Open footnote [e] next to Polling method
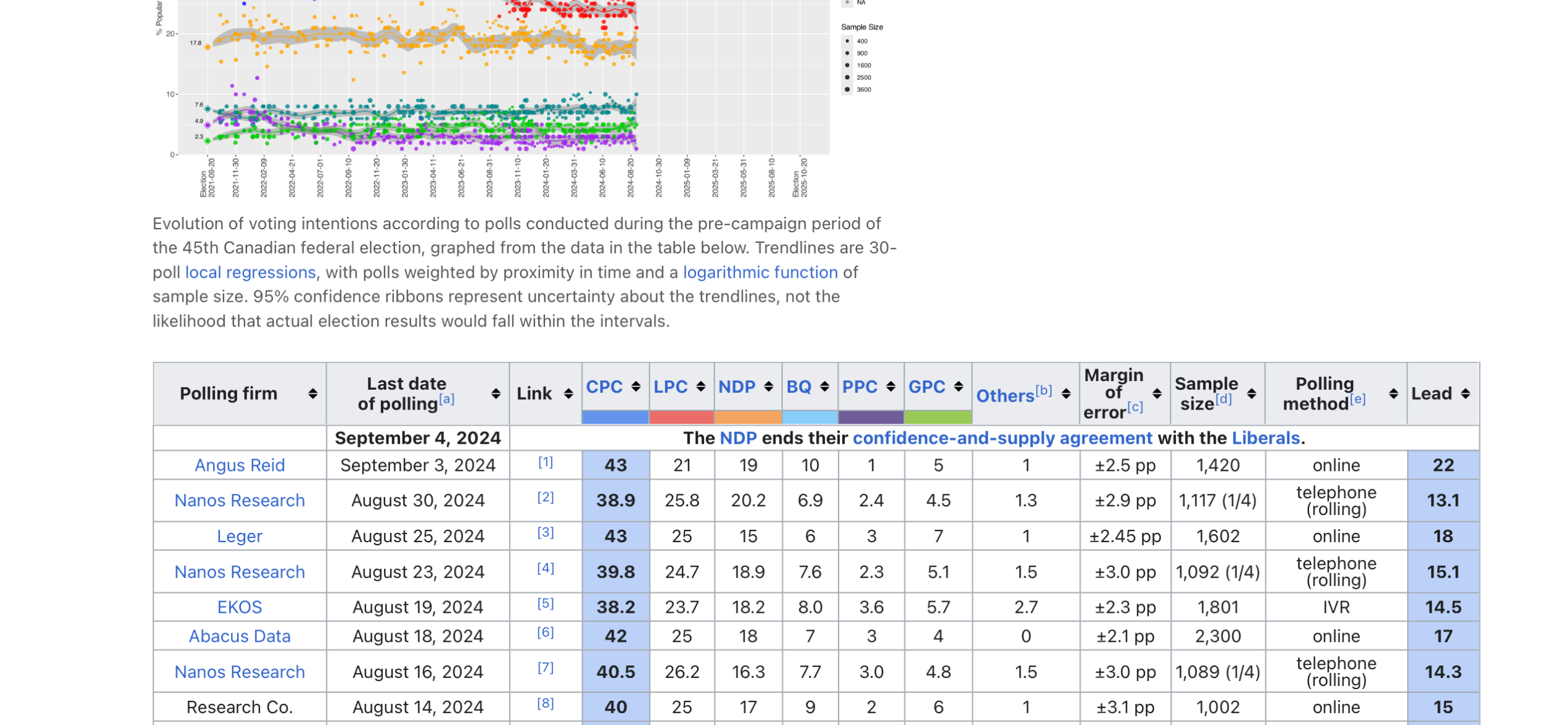Viewport: 1568px width, 725px height. (1357, 399)
